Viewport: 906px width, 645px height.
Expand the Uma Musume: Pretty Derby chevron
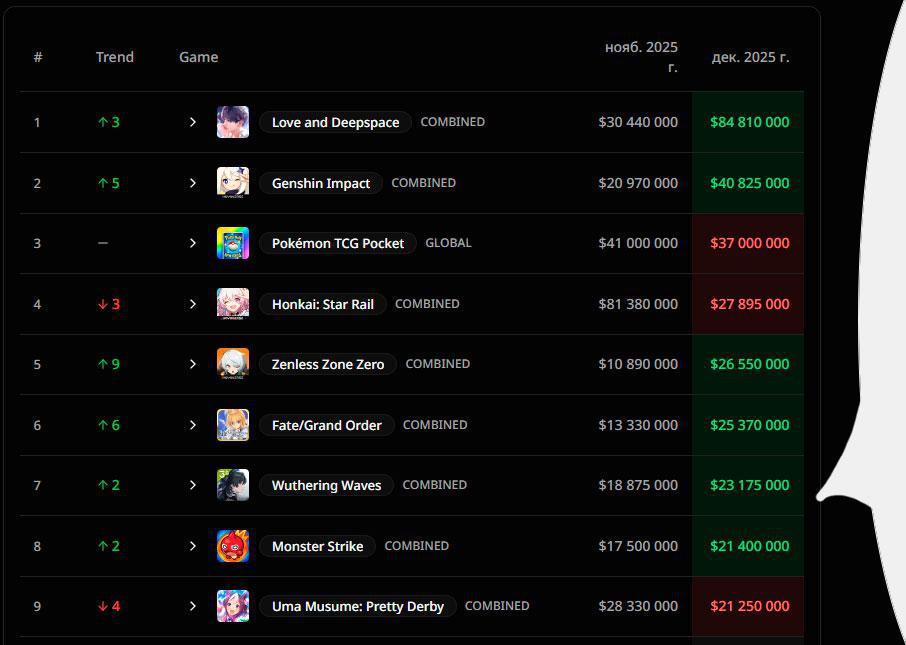[193, 606]
